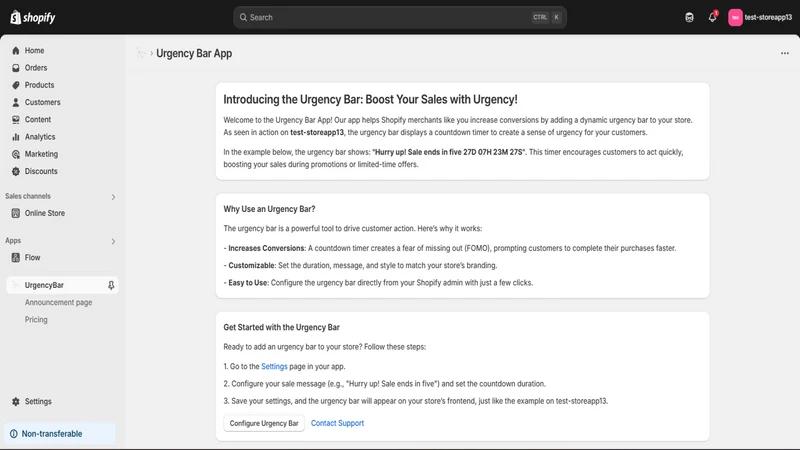Click the Contact Support link
800x450 pixels.
pyautogui.click(x=337, y=423)
